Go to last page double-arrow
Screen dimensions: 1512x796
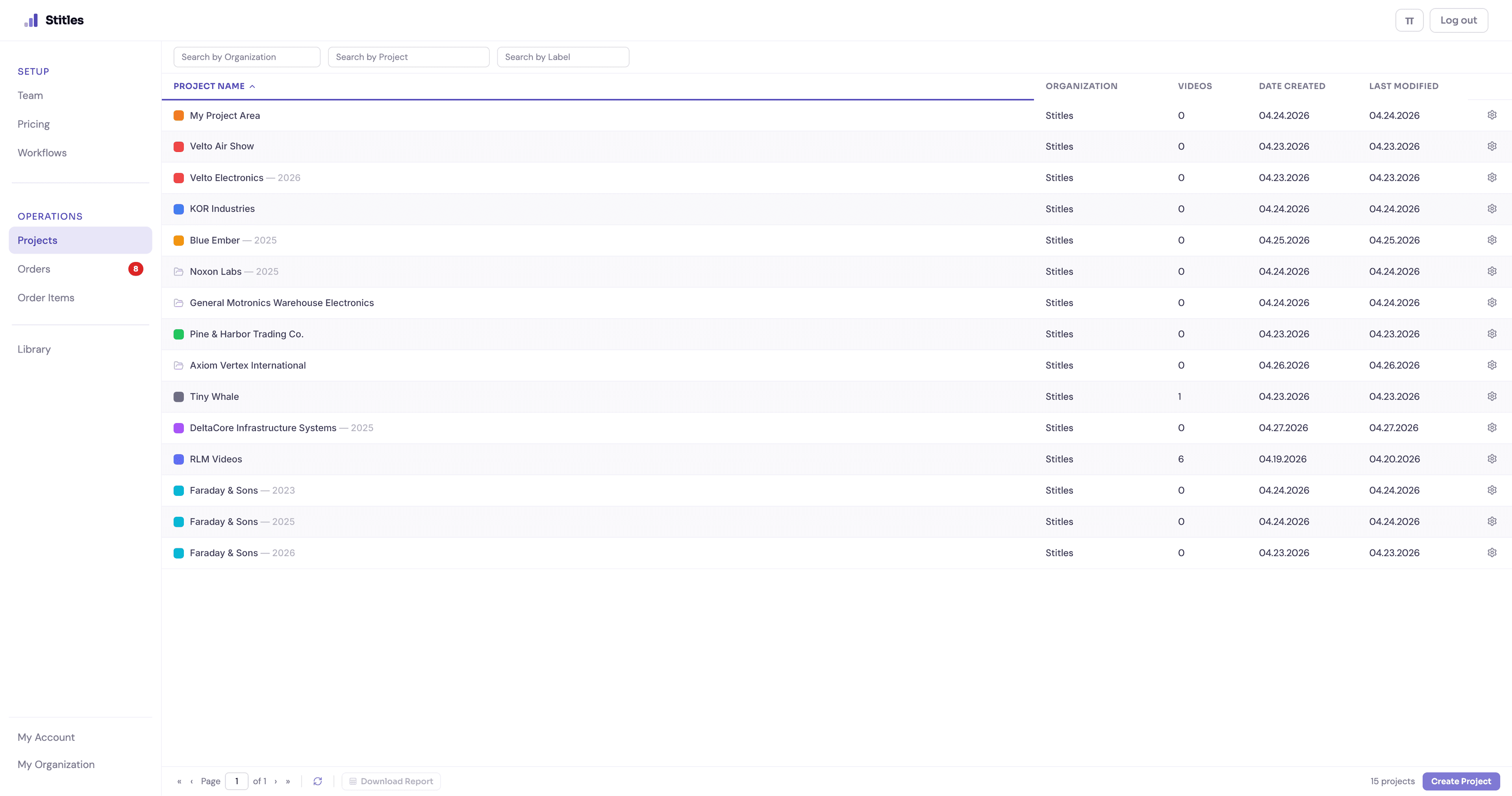(287, 781)
